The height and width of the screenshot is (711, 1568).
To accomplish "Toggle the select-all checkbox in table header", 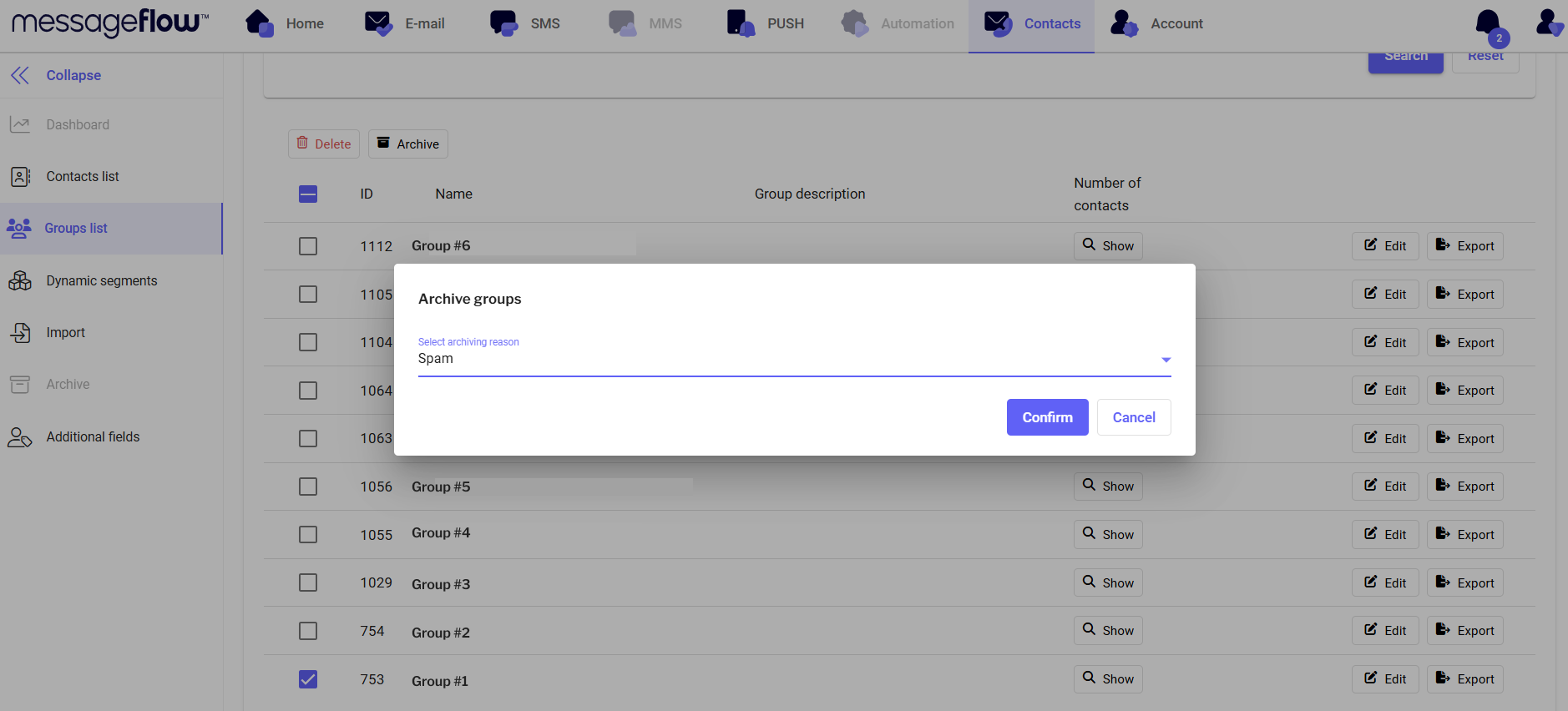I will [308, 194].
